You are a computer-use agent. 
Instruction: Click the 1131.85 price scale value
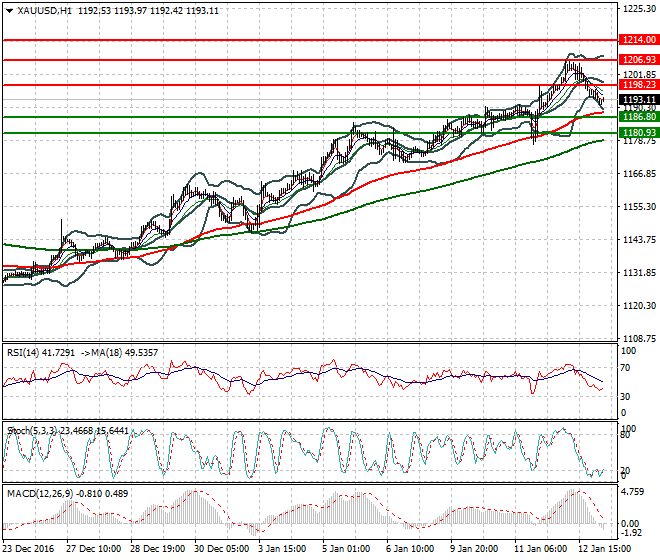point(639,273)
